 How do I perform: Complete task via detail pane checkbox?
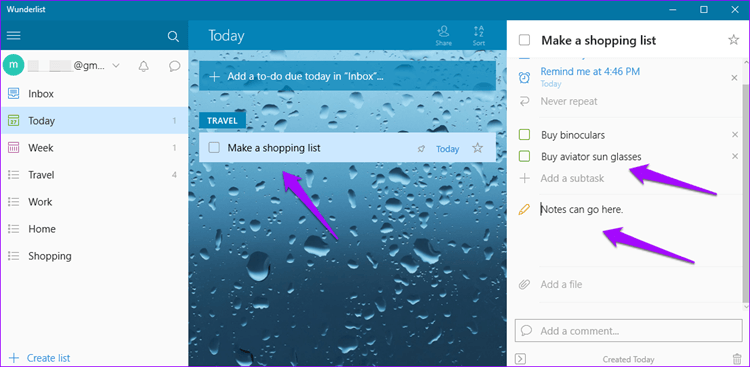[x=525, y=40]
